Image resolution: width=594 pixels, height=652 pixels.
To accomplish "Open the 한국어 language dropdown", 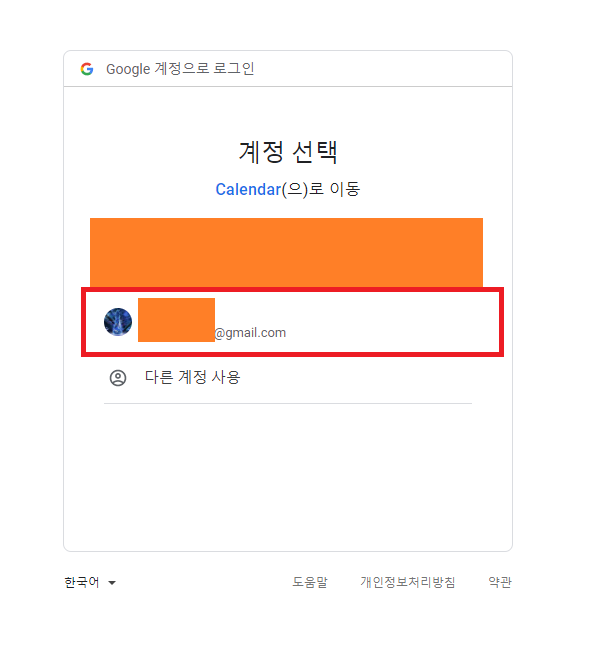I will (90, 582).
